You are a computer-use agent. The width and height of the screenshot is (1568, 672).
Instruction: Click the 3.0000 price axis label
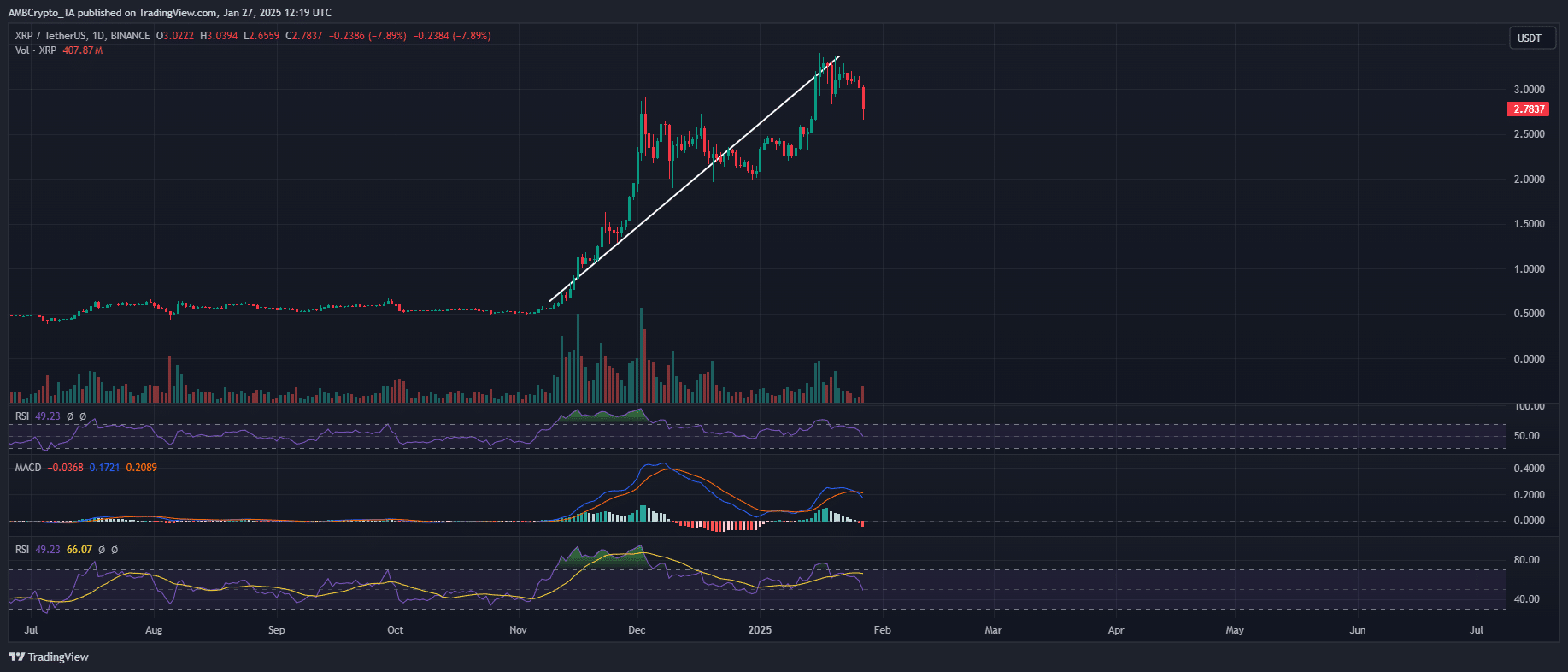point(1529,90)
